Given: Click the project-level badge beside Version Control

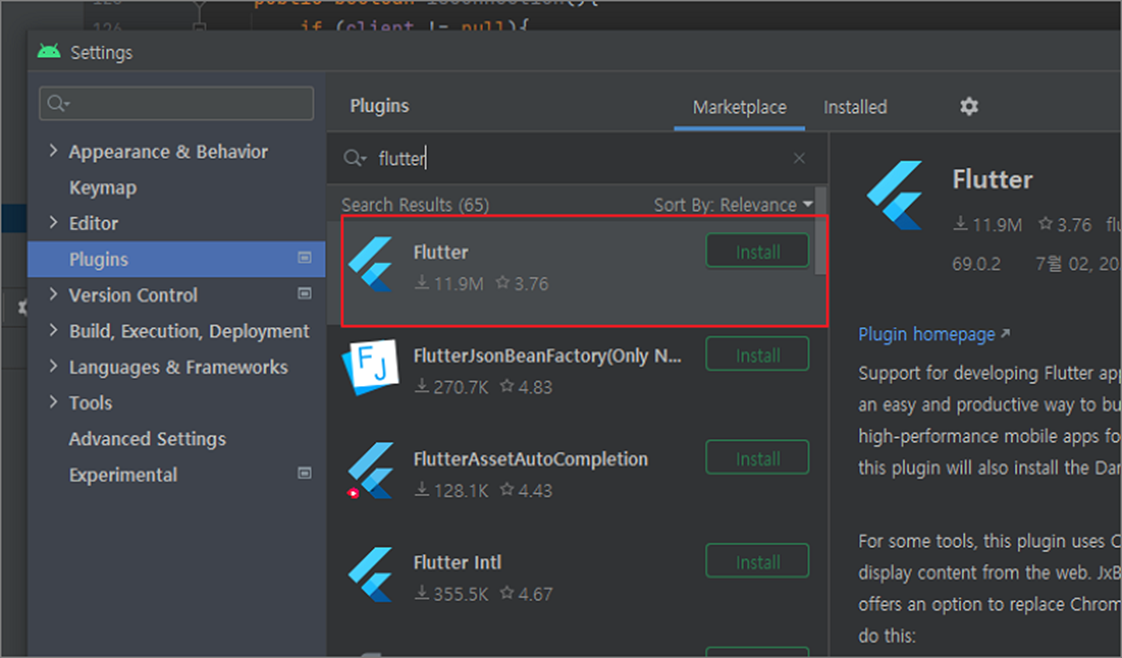Looking at the screenshot, I should pos(304,293).
